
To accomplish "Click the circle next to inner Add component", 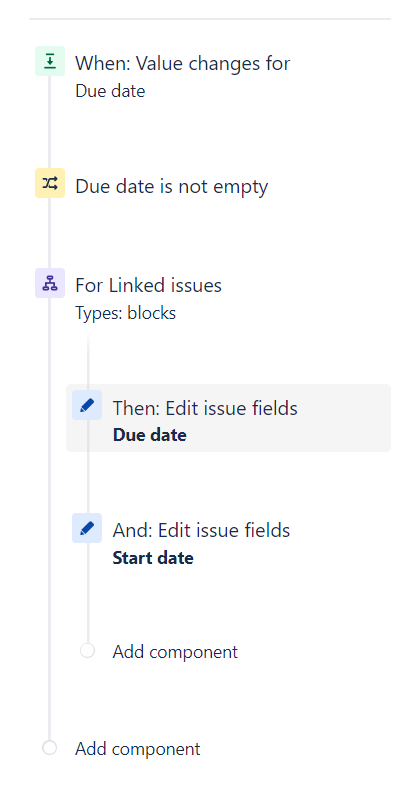I will pos(87,651).
